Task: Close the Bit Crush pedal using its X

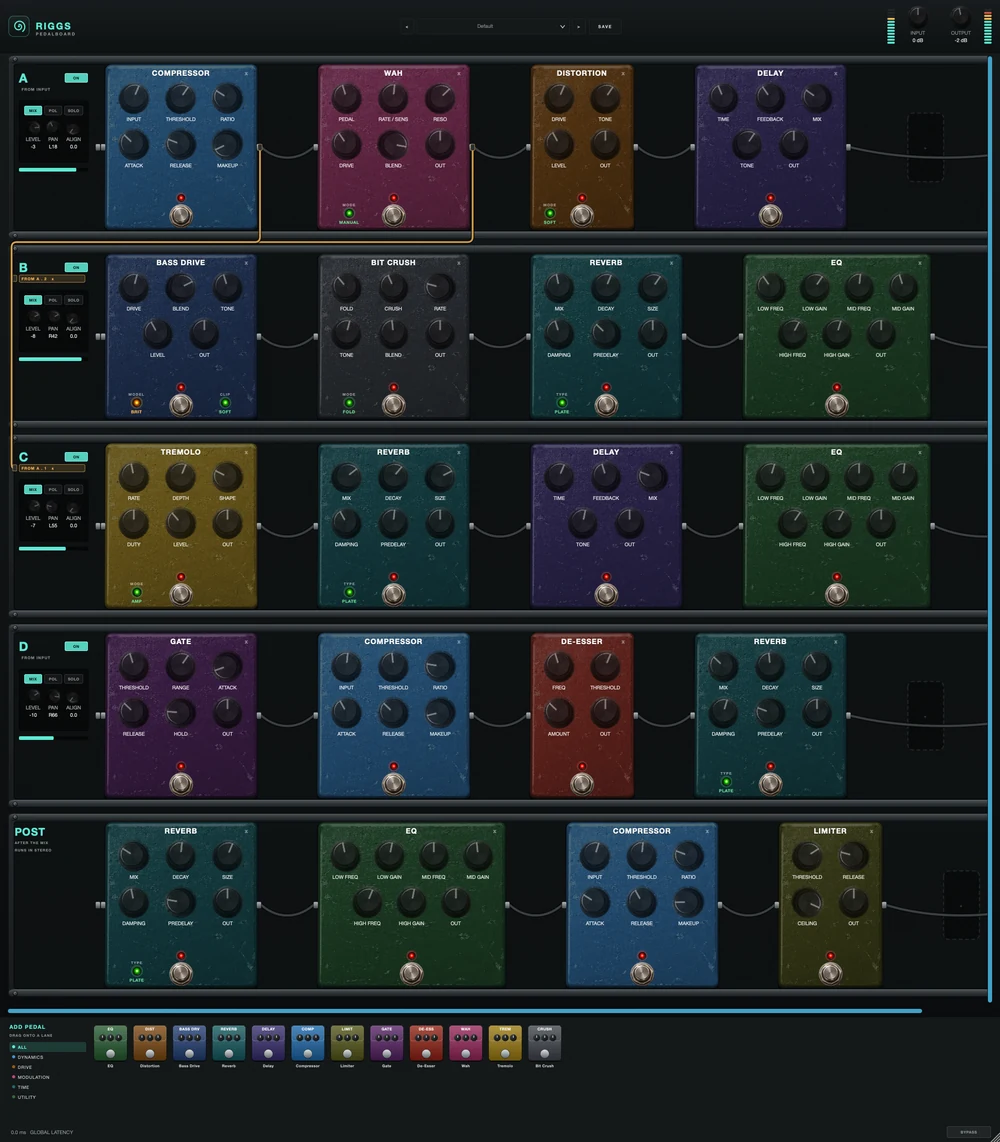Action: (459, 263)
